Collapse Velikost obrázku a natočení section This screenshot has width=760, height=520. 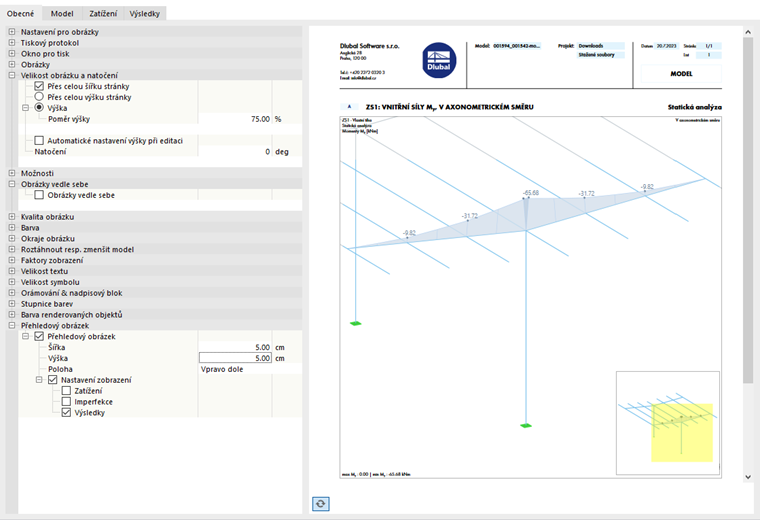point(12,75)
